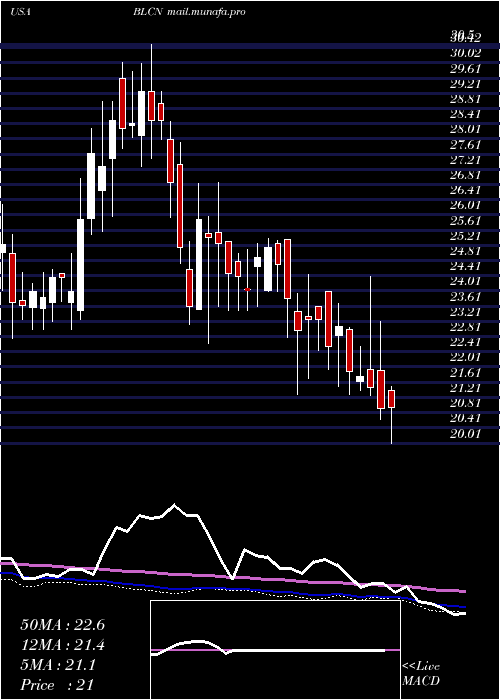Choose the 20.81 axis value
This screenshot has height=700, width=500.
tap(466, 403)
